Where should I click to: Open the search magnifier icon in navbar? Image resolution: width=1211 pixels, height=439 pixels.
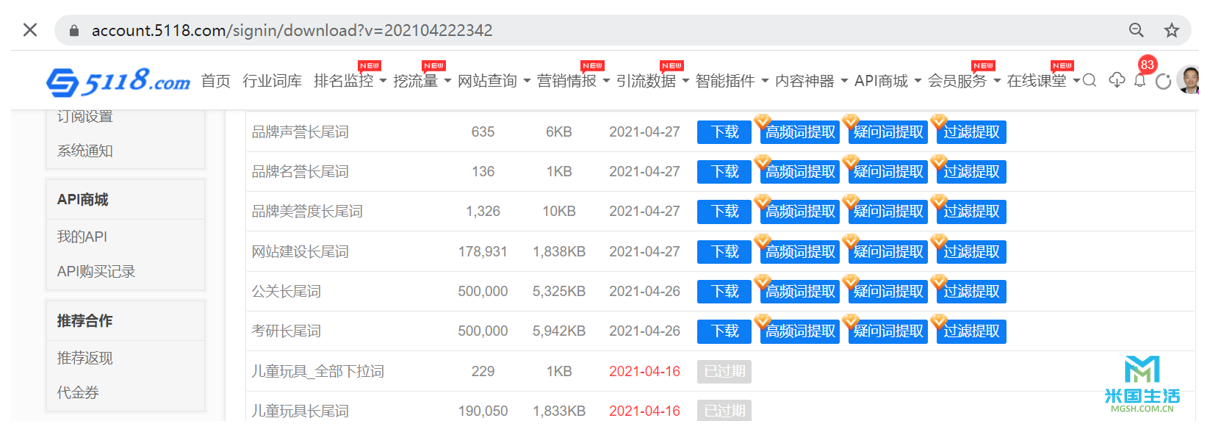[x=1090, y=81]
